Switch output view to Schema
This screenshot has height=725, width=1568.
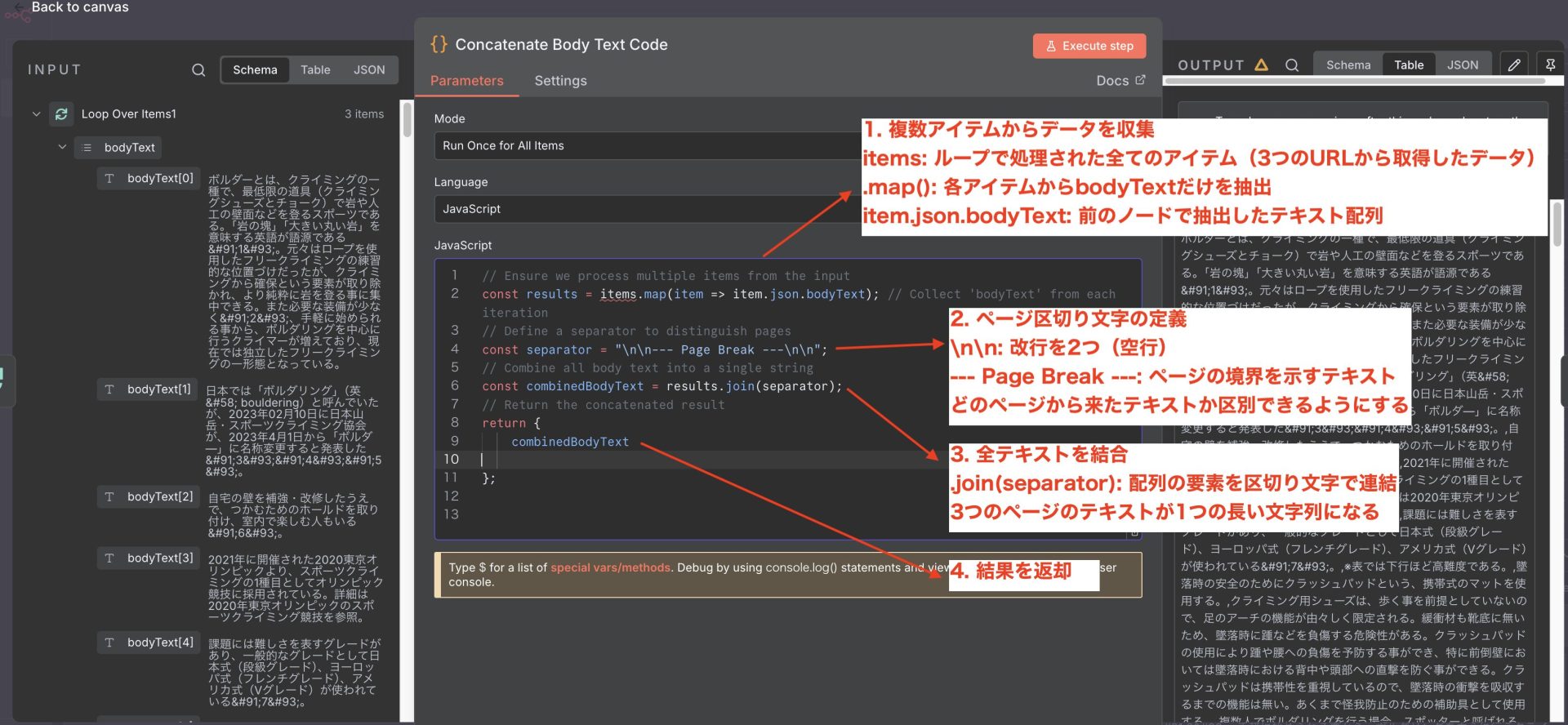click(x=1347, y=65)
